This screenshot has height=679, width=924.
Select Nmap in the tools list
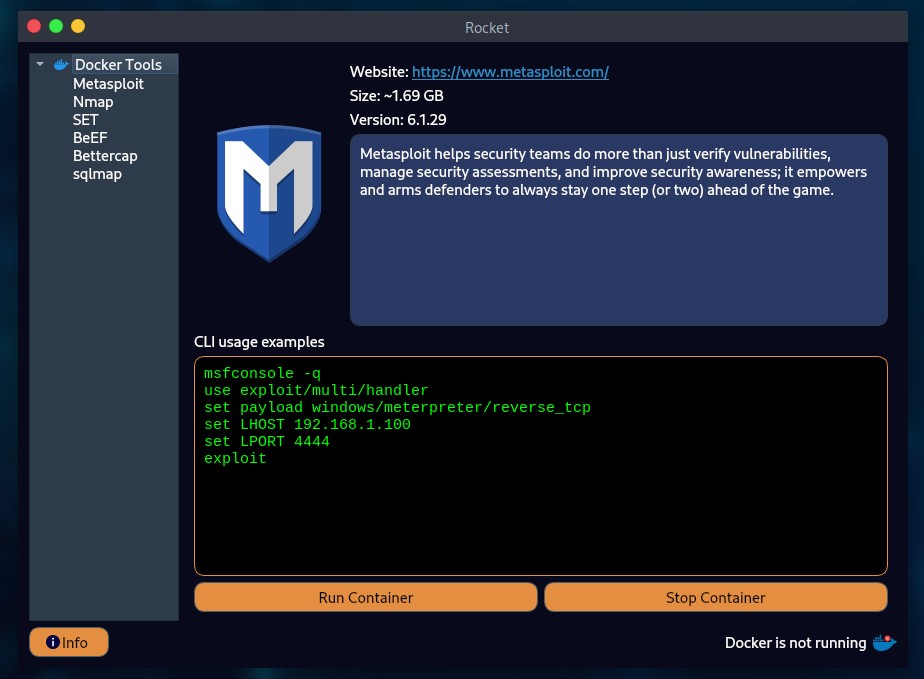[93, 102]
